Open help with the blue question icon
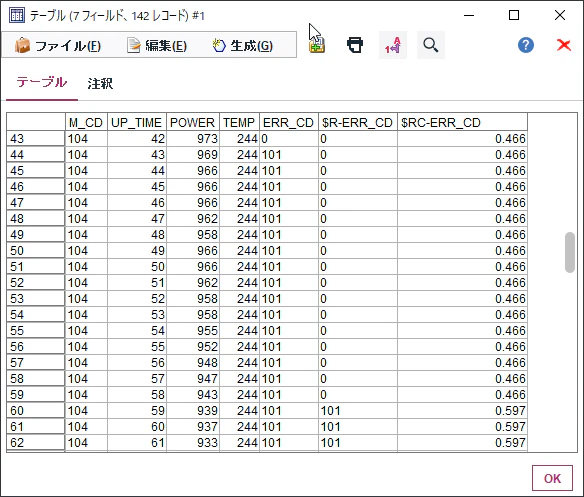 coord(526,45)
